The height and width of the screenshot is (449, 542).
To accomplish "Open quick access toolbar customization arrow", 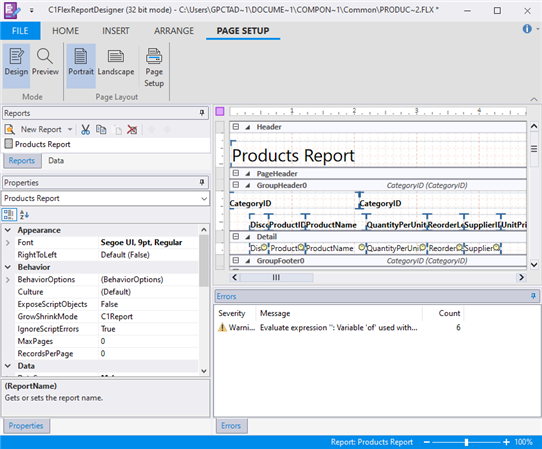I will point(31,10).
